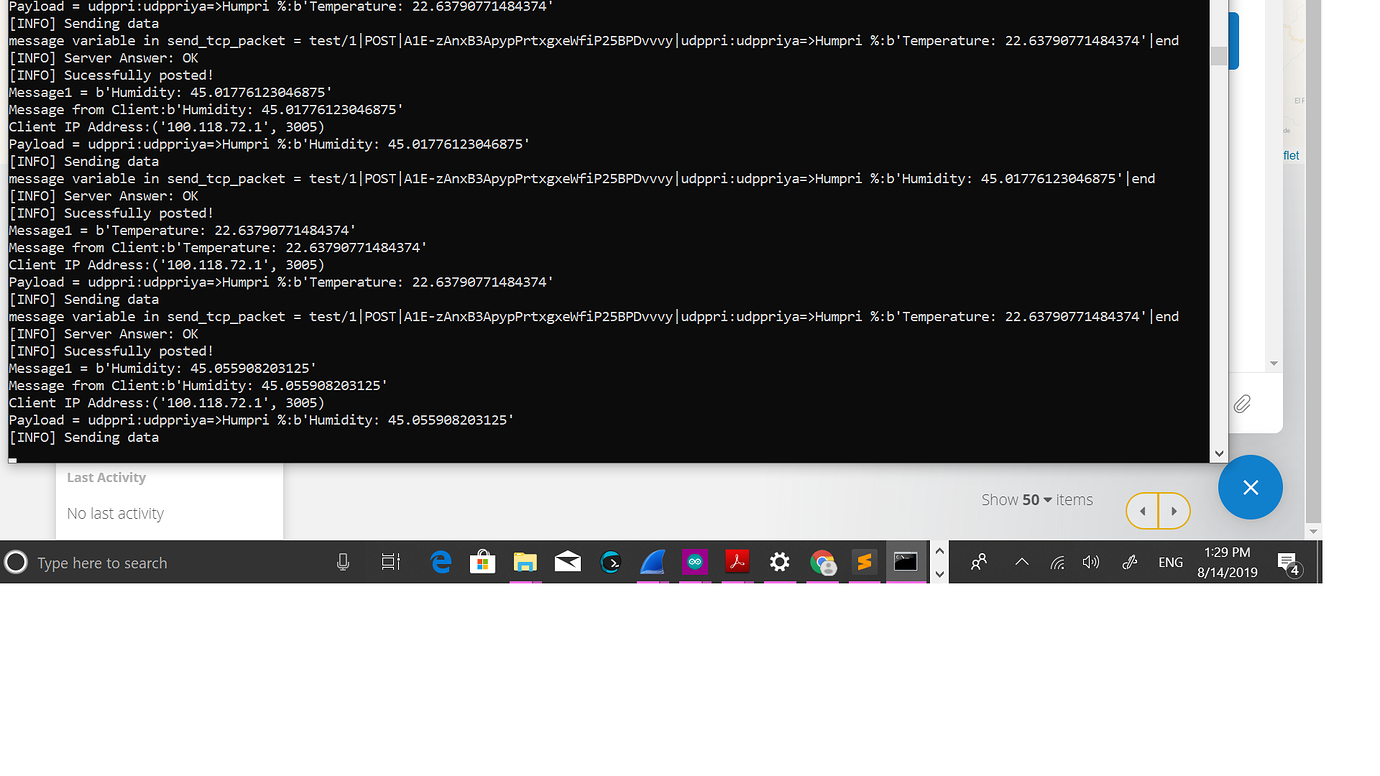Open Sublime Text from the taskbar
1380x776 pixels.
click(x=865, y=562)
